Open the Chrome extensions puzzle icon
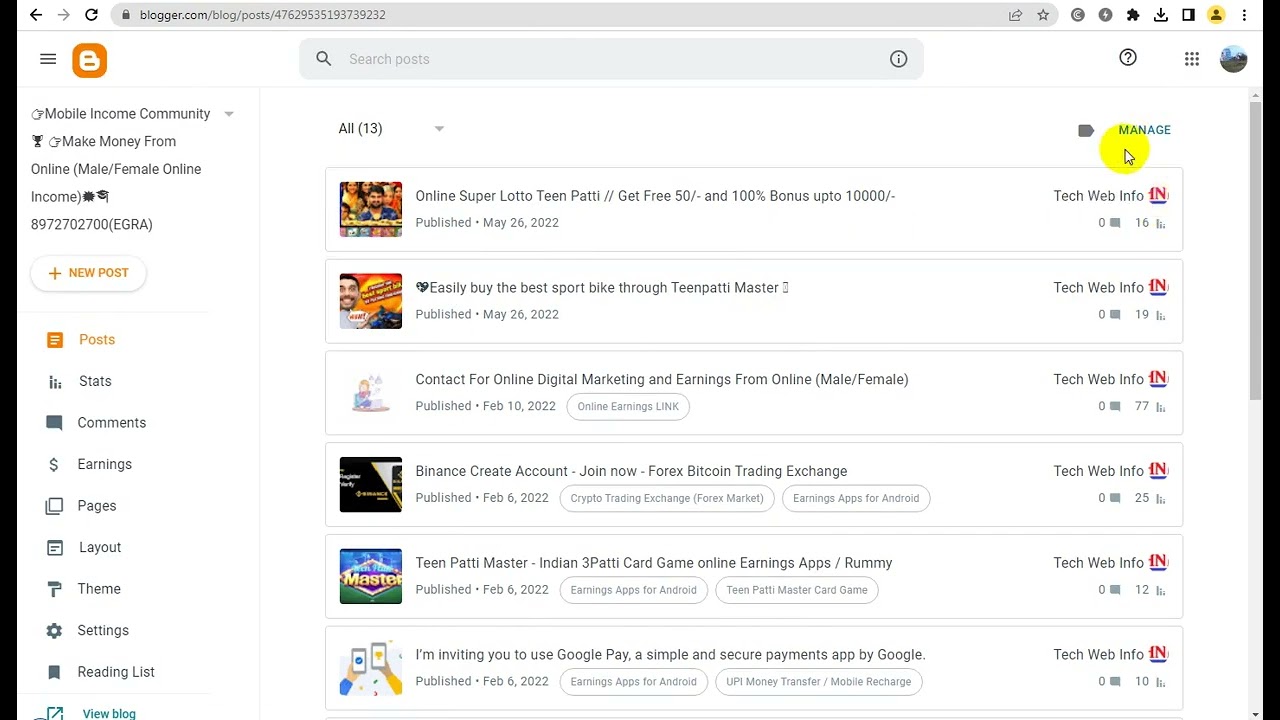 tap(1133, 15)
